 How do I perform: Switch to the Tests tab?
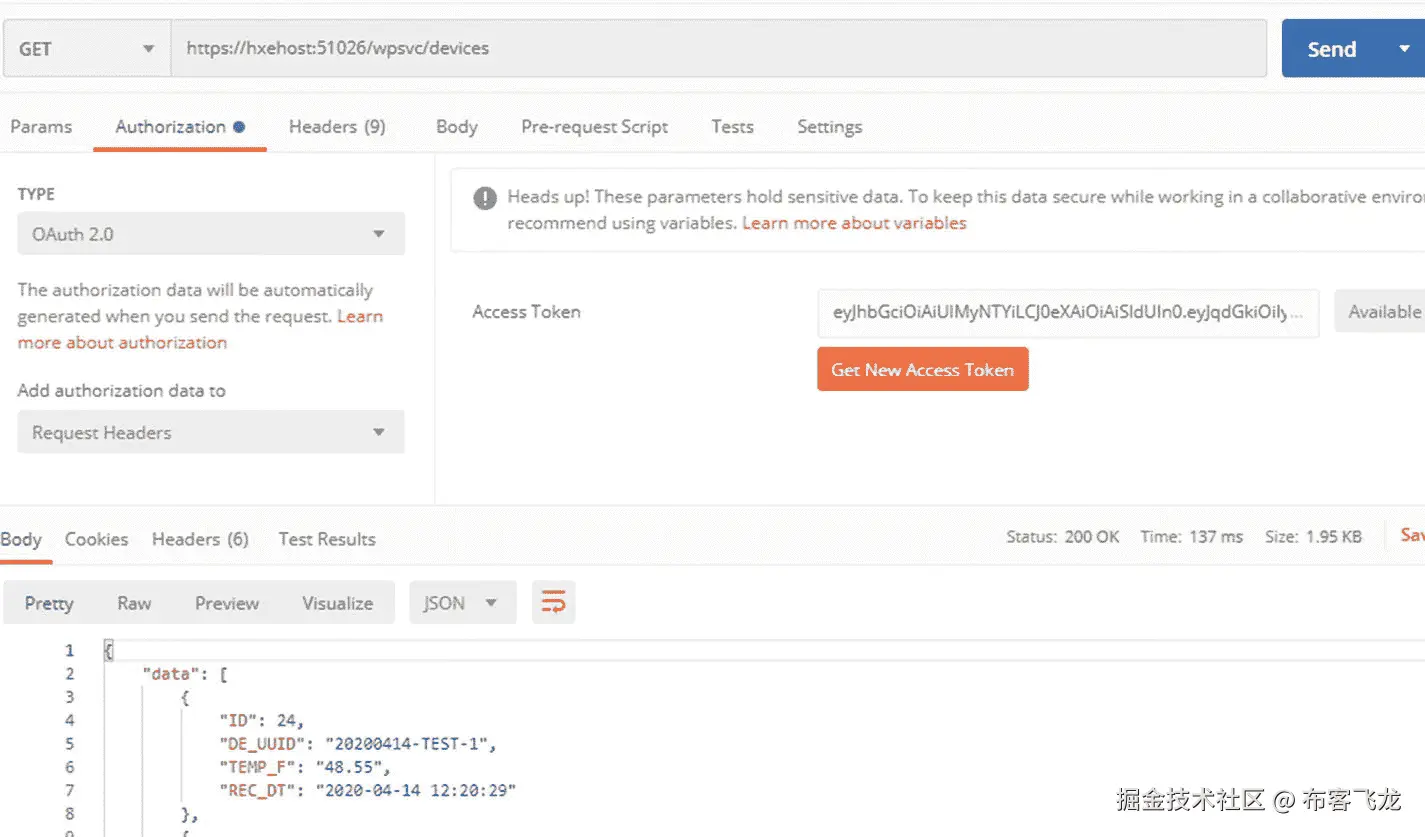click(732, 127)
